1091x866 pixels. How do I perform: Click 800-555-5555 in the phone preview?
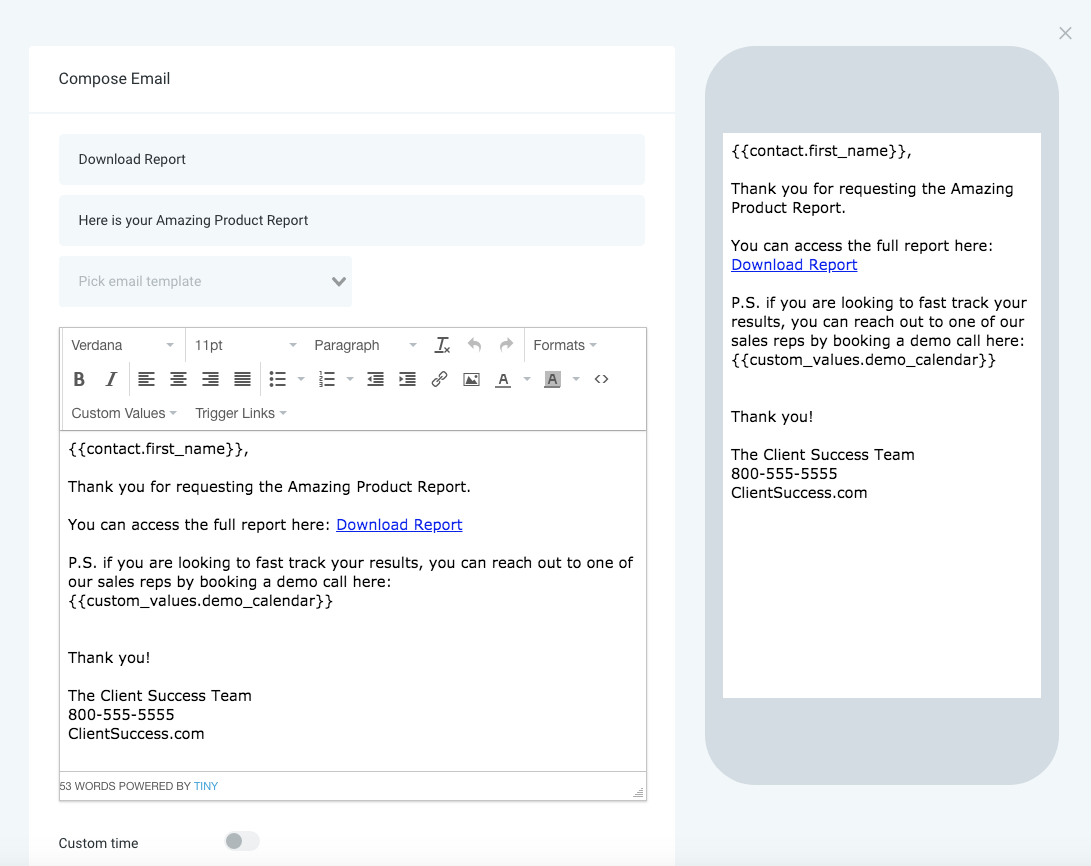click(784, 474)
